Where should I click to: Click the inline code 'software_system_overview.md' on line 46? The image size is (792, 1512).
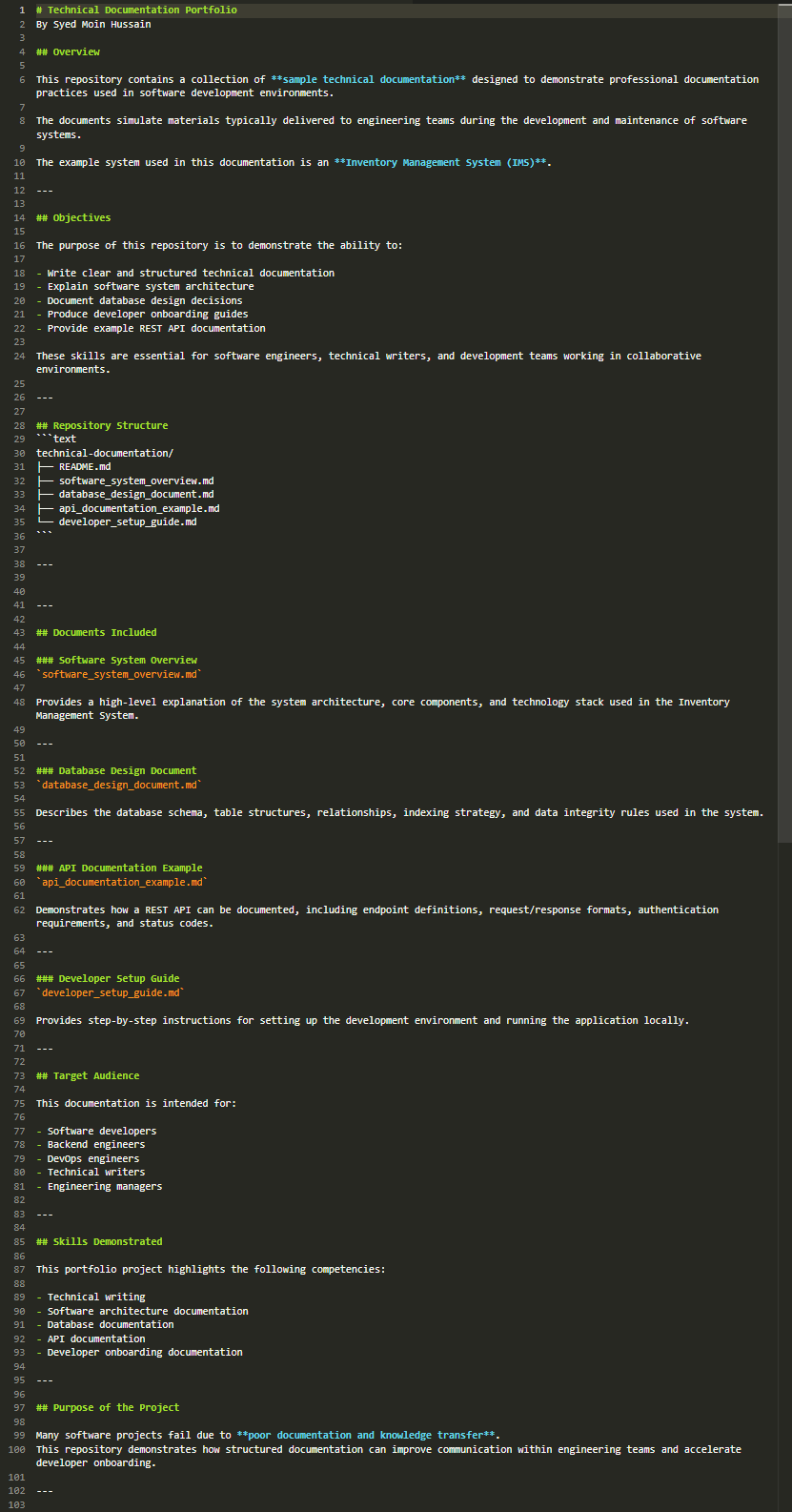[x=119, y=674]
